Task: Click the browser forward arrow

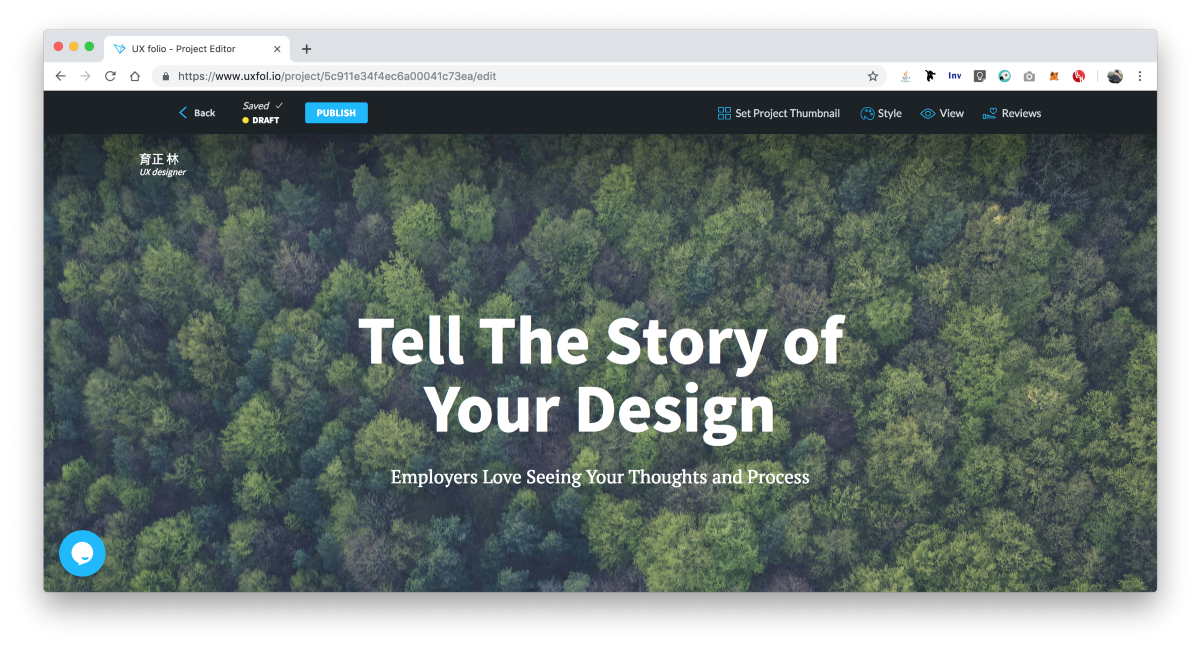Action: coord(85,76)
